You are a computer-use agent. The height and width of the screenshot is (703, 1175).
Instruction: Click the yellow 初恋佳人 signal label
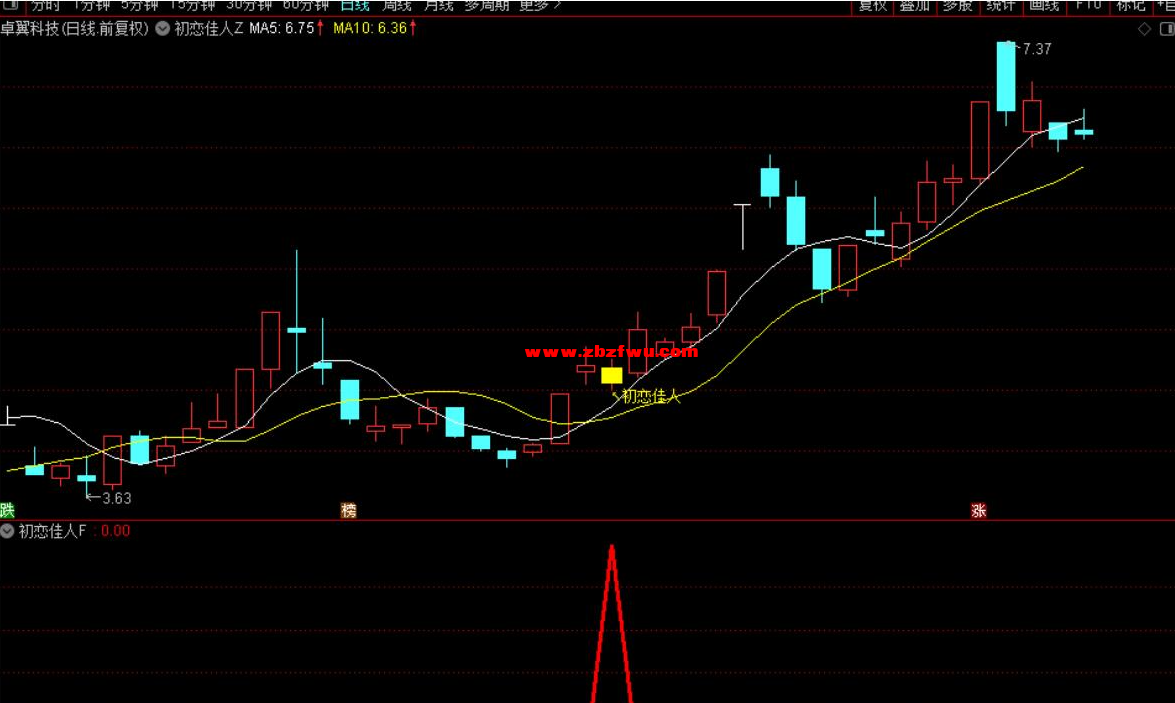[x=651, y=396]
